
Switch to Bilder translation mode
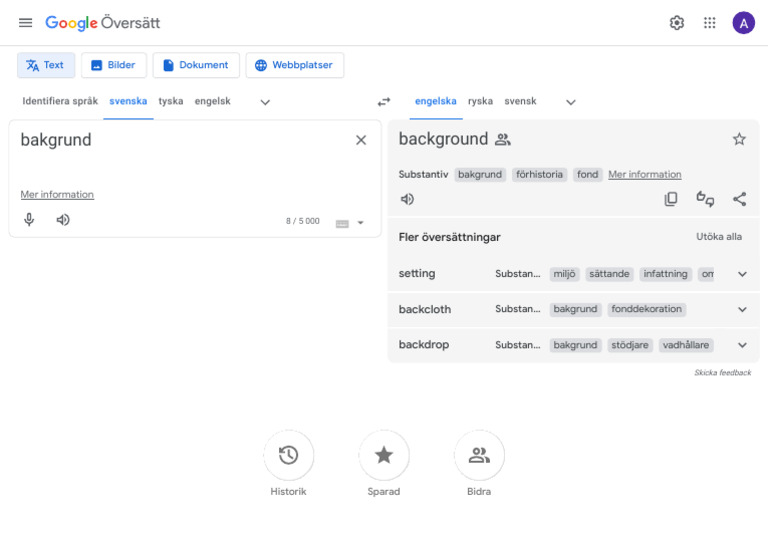(x=114, y=65)
